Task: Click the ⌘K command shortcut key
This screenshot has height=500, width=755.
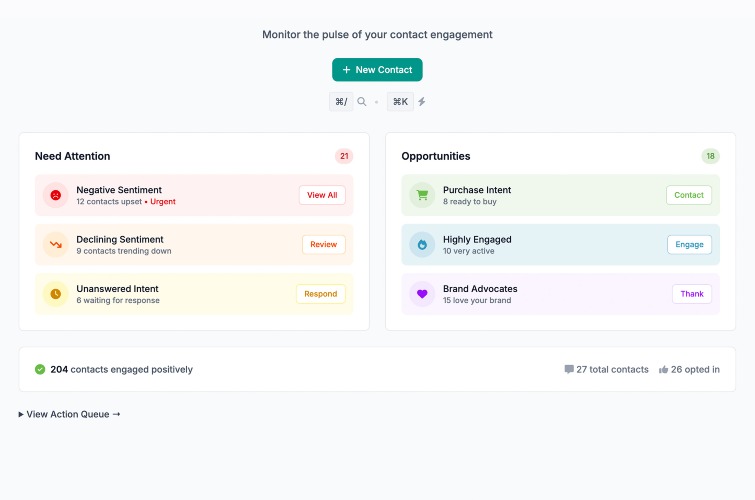Action: click(400, 102)
